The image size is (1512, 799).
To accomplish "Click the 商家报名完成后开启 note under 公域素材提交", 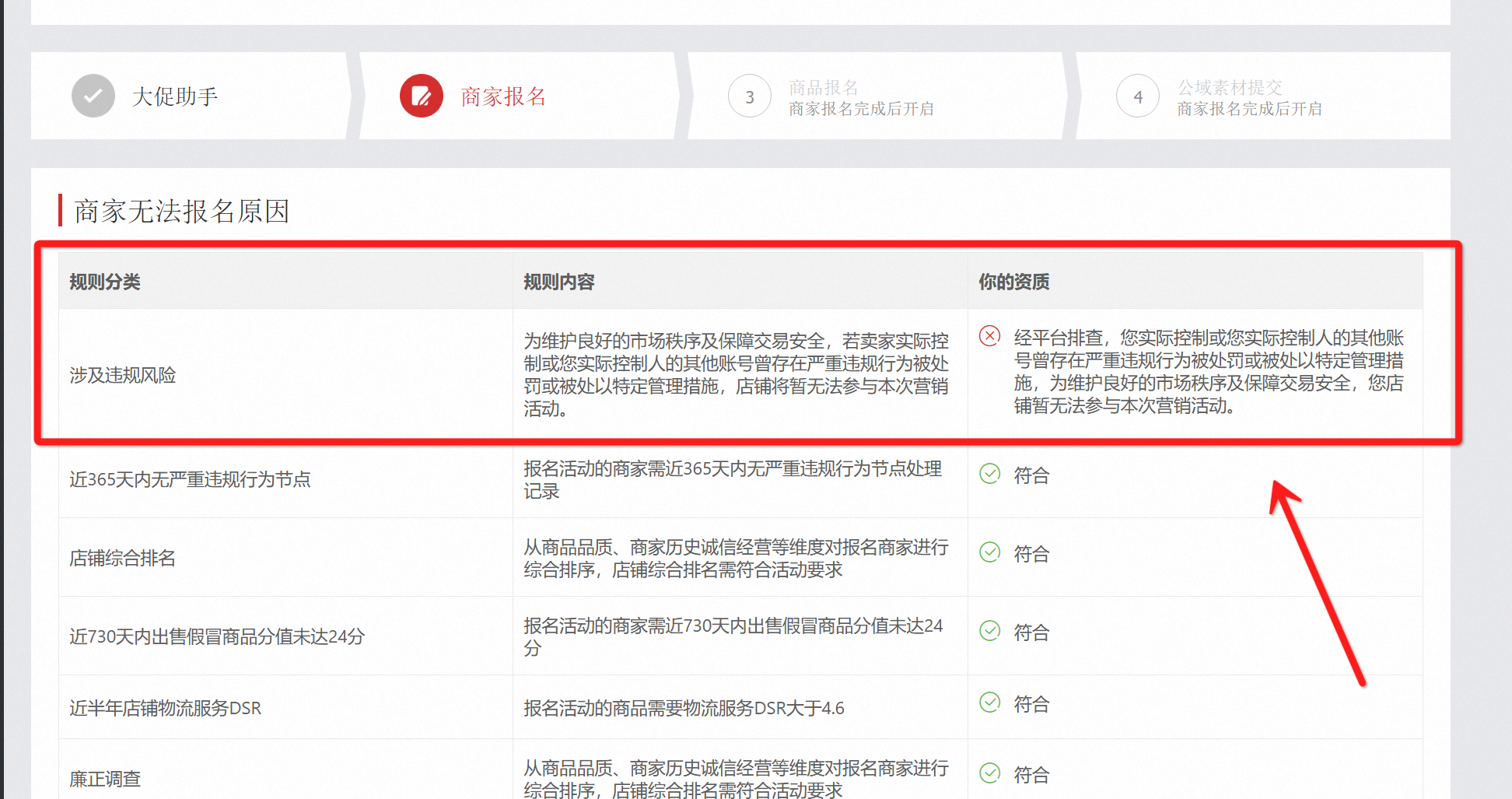I will click(1249, 109).
